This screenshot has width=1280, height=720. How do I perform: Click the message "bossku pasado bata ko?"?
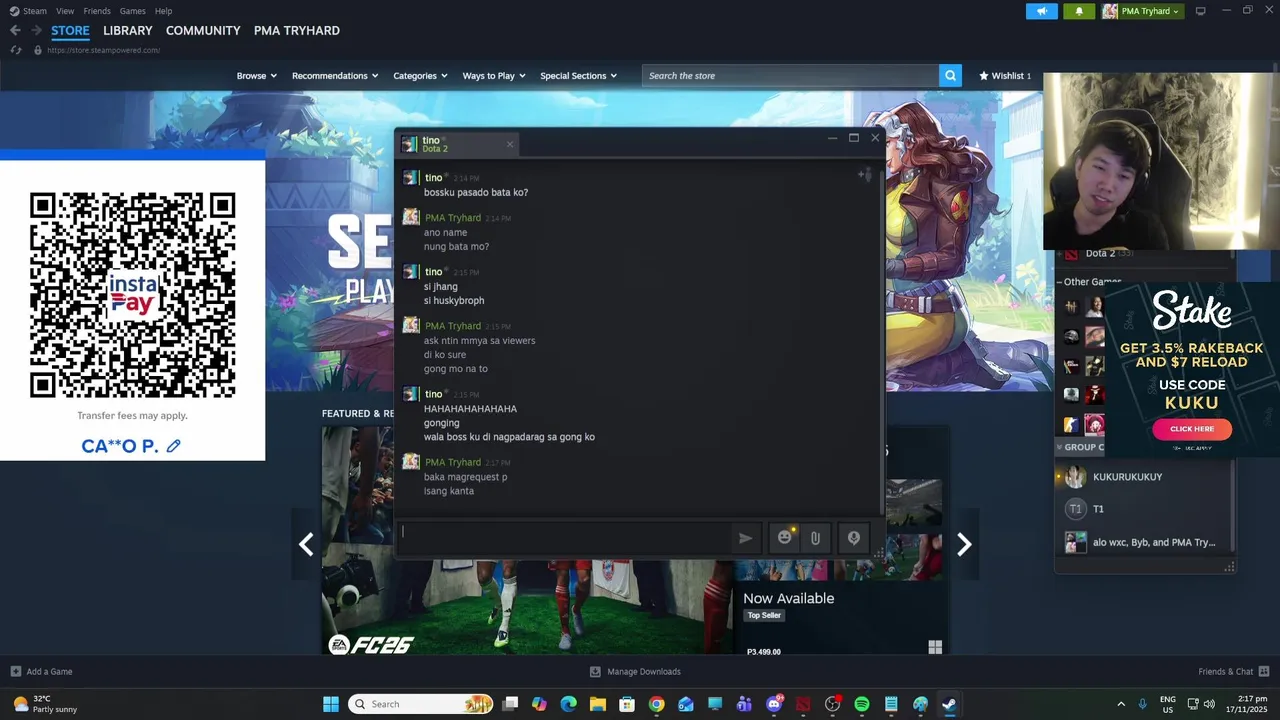click(476, 192)
